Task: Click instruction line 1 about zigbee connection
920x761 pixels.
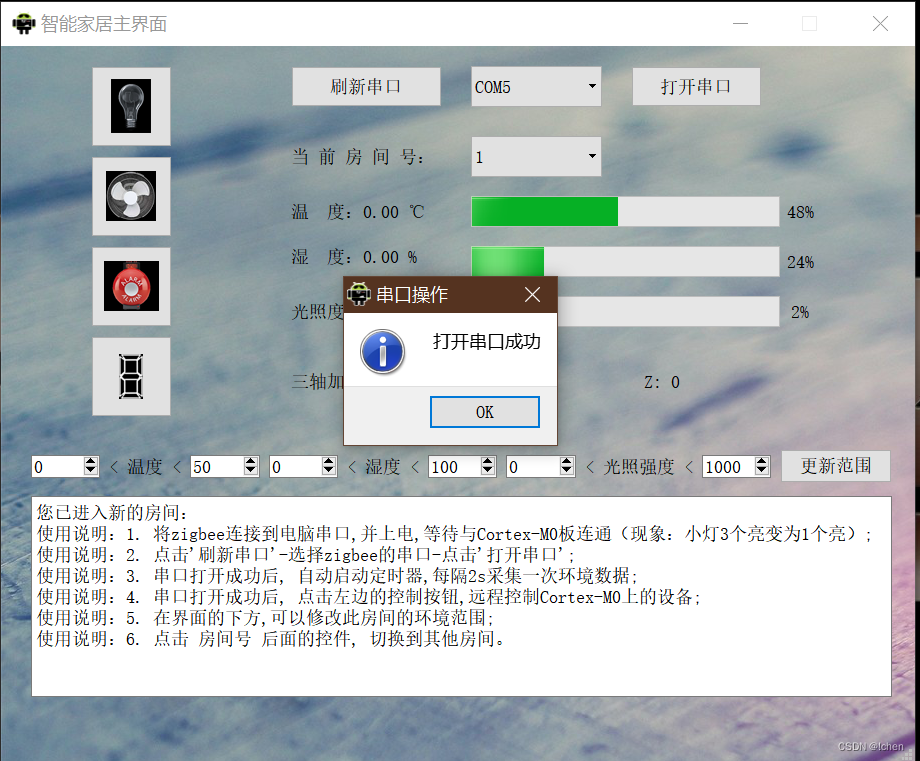Action: point(455,533)
